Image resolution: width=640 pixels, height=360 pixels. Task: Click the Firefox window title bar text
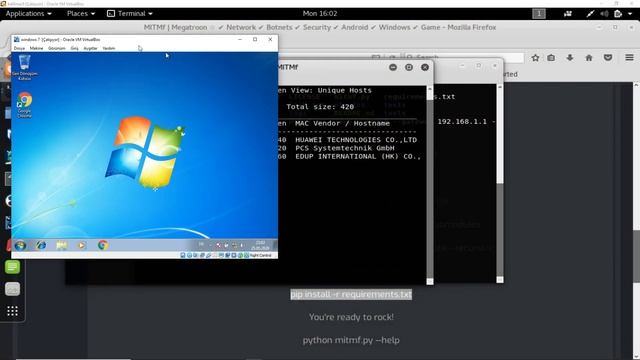320,27
